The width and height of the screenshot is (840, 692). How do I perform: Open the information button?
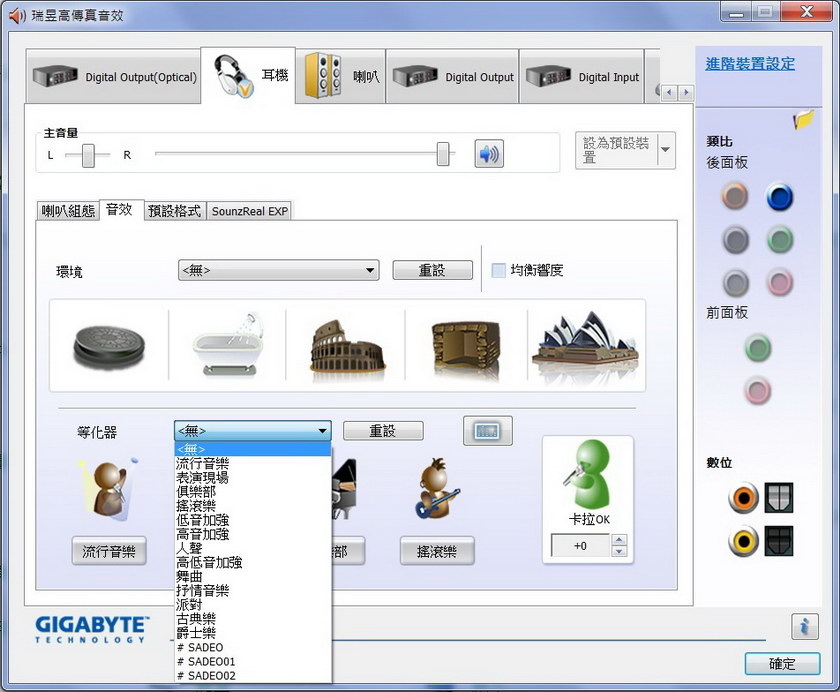805,627
